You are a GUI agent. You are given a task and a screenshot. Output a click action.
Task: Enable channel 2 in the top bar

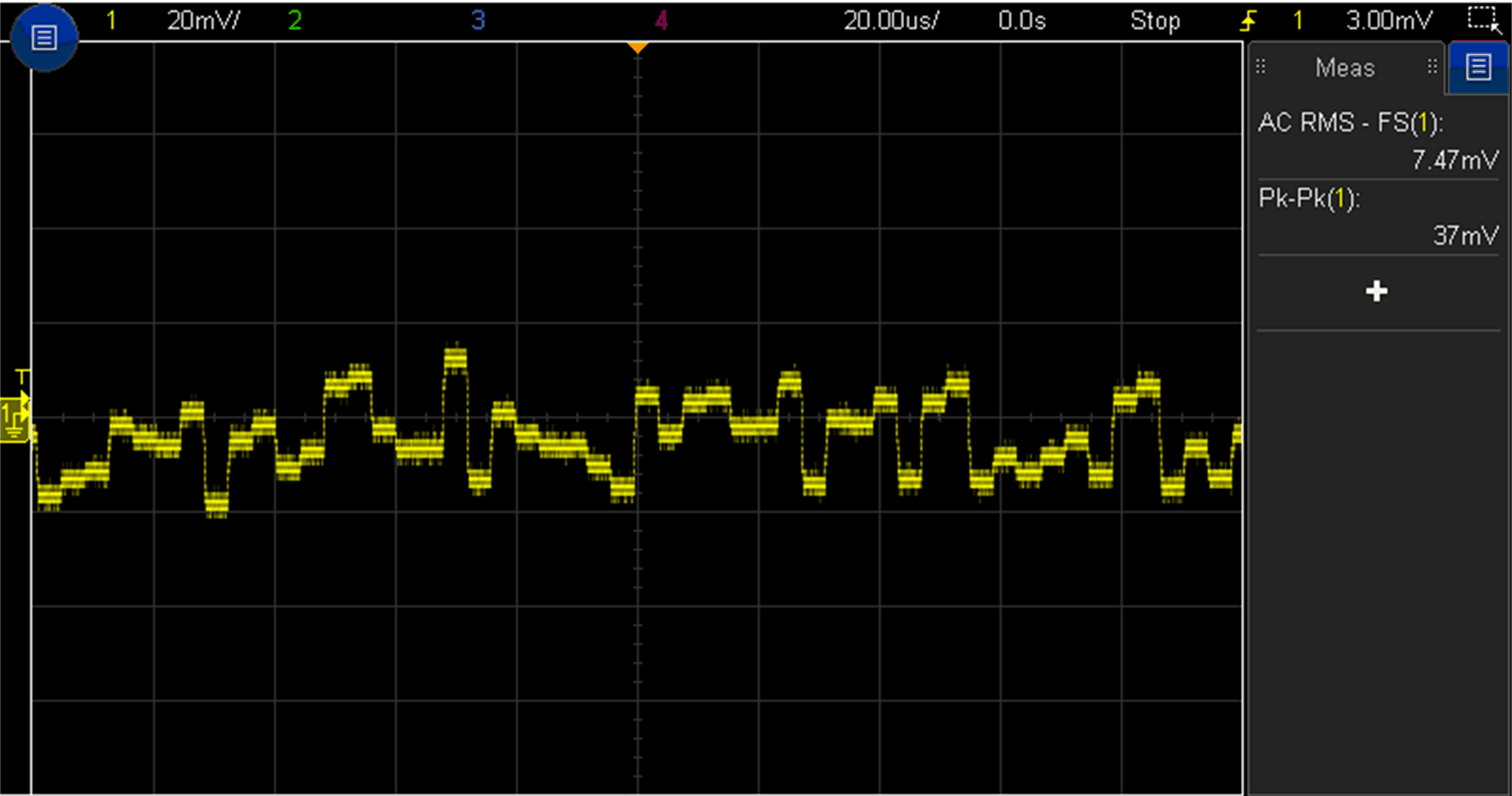coord(295,21)
